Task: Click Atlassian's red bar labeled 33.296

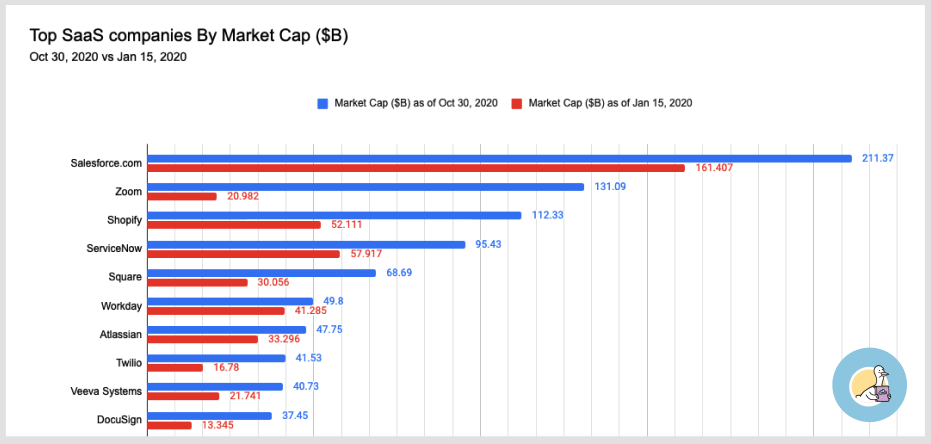Action: point(202,340)
